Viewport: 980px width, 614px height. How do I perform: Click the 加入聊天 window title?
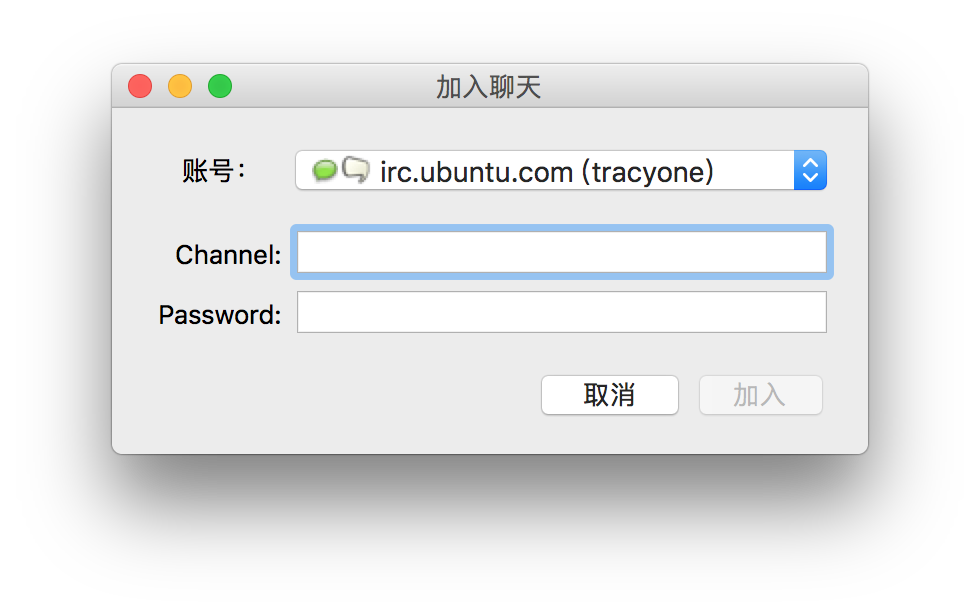[x=488, y=87]
